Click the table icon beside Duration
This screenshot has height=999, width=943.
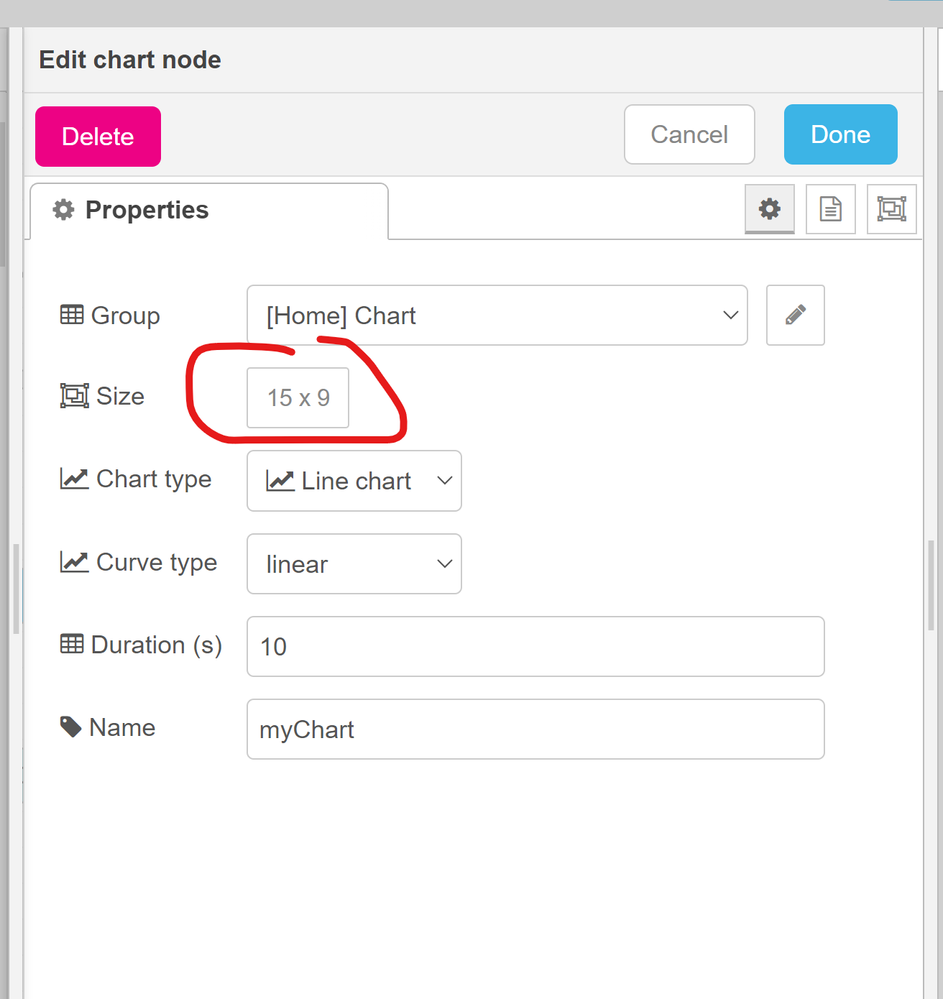(71, 644)
